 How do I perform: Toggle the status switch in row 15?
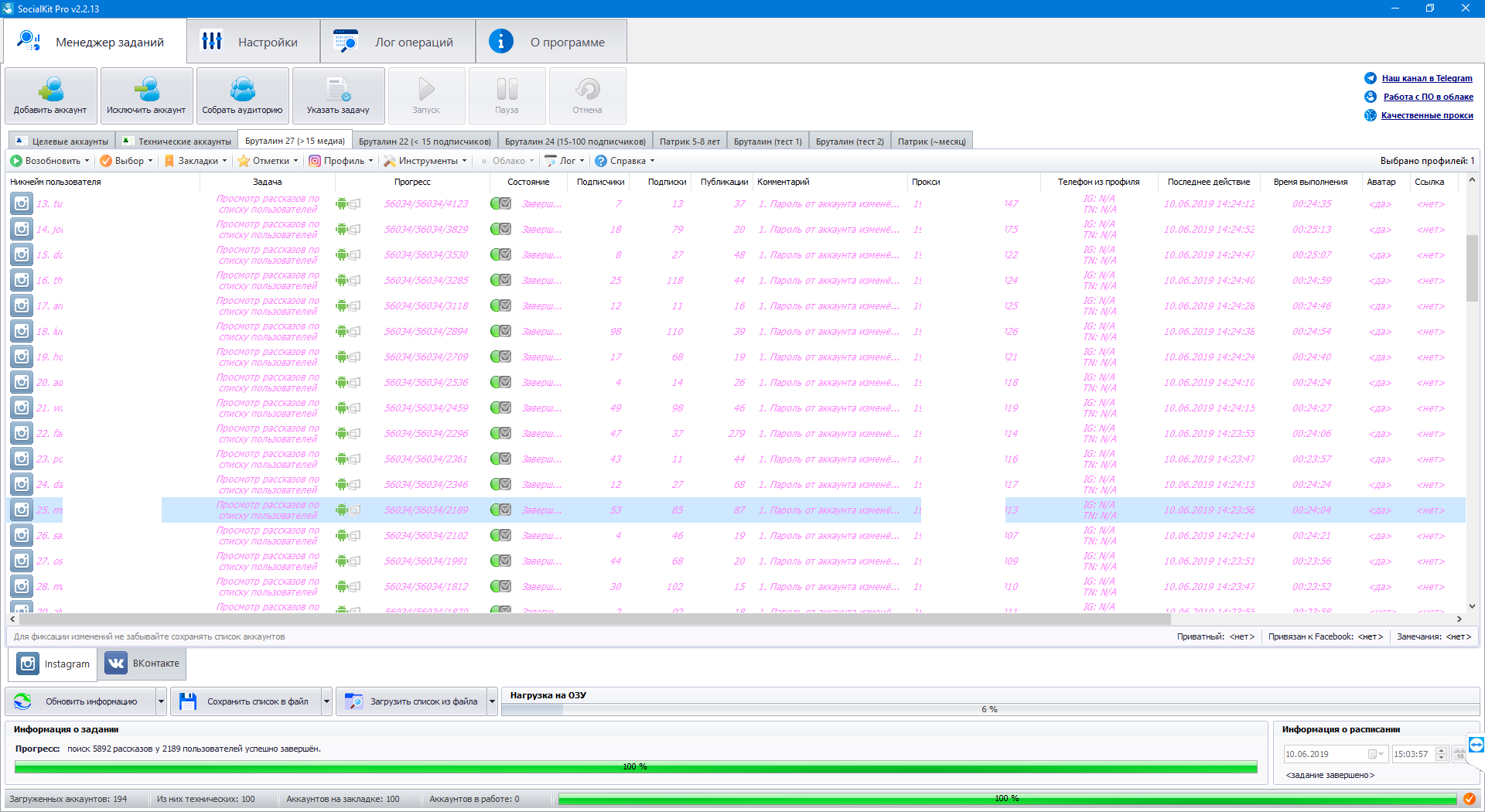tap(501, 254)
